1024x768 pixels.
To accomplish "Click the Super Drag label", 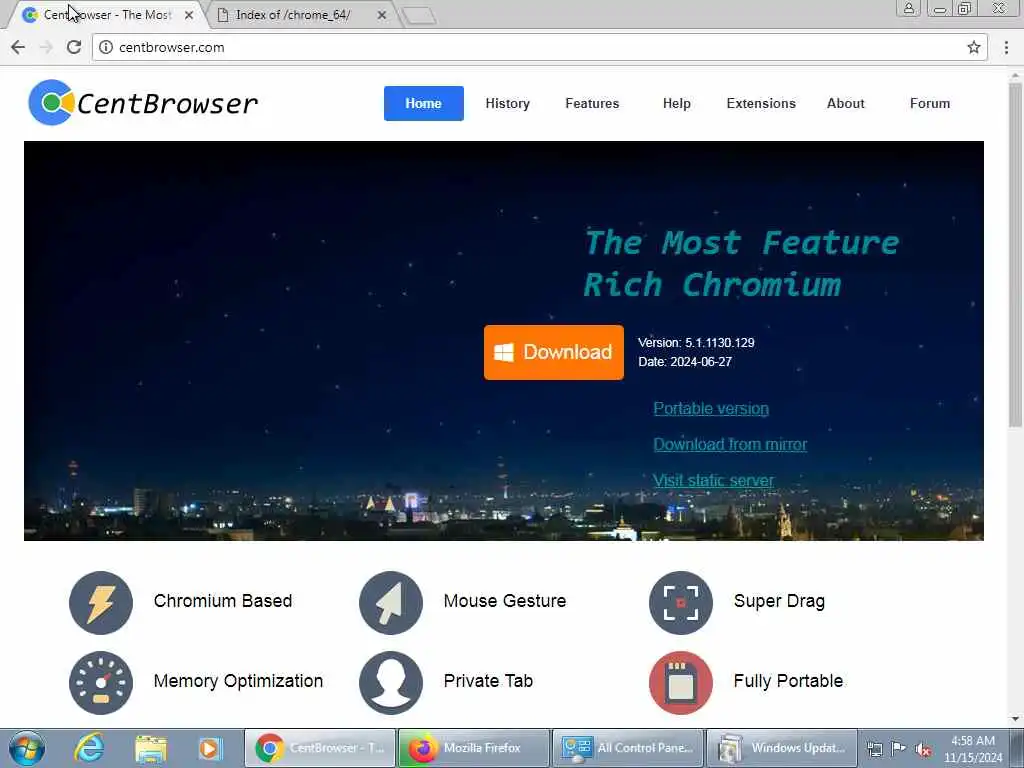I will [779, 601].
